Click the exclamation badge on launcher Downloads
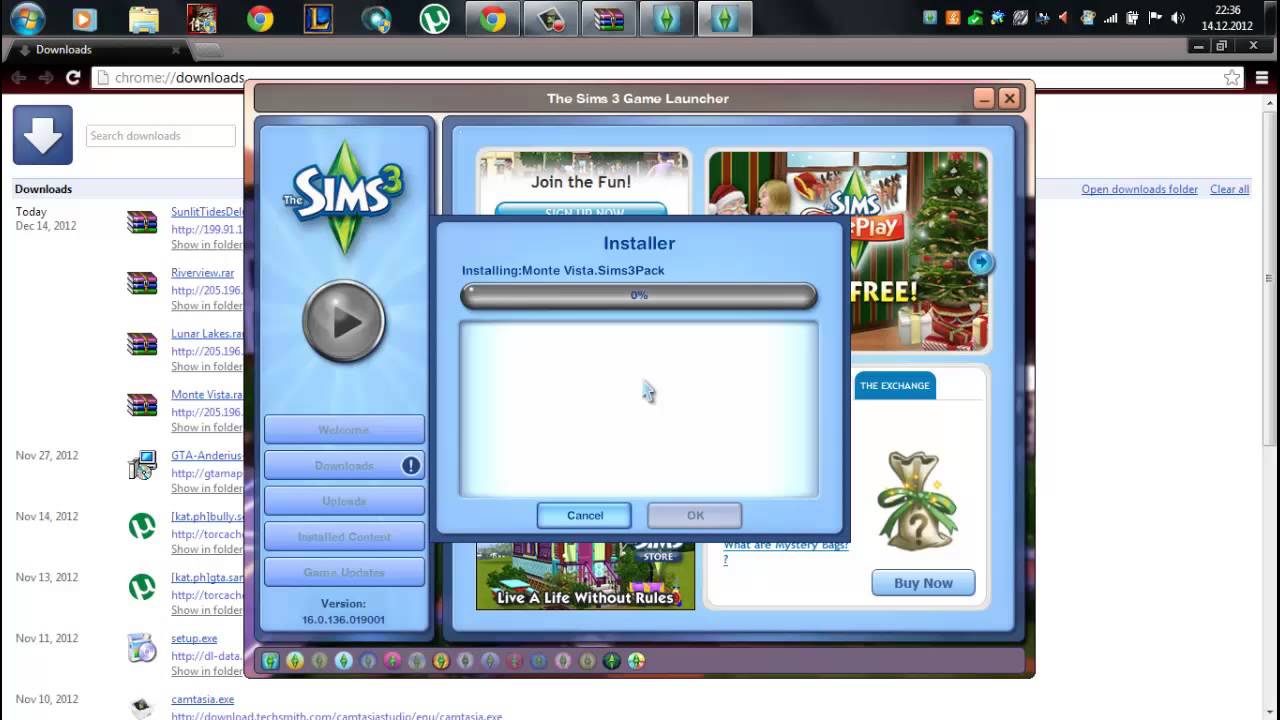 (x=411, y=465)
